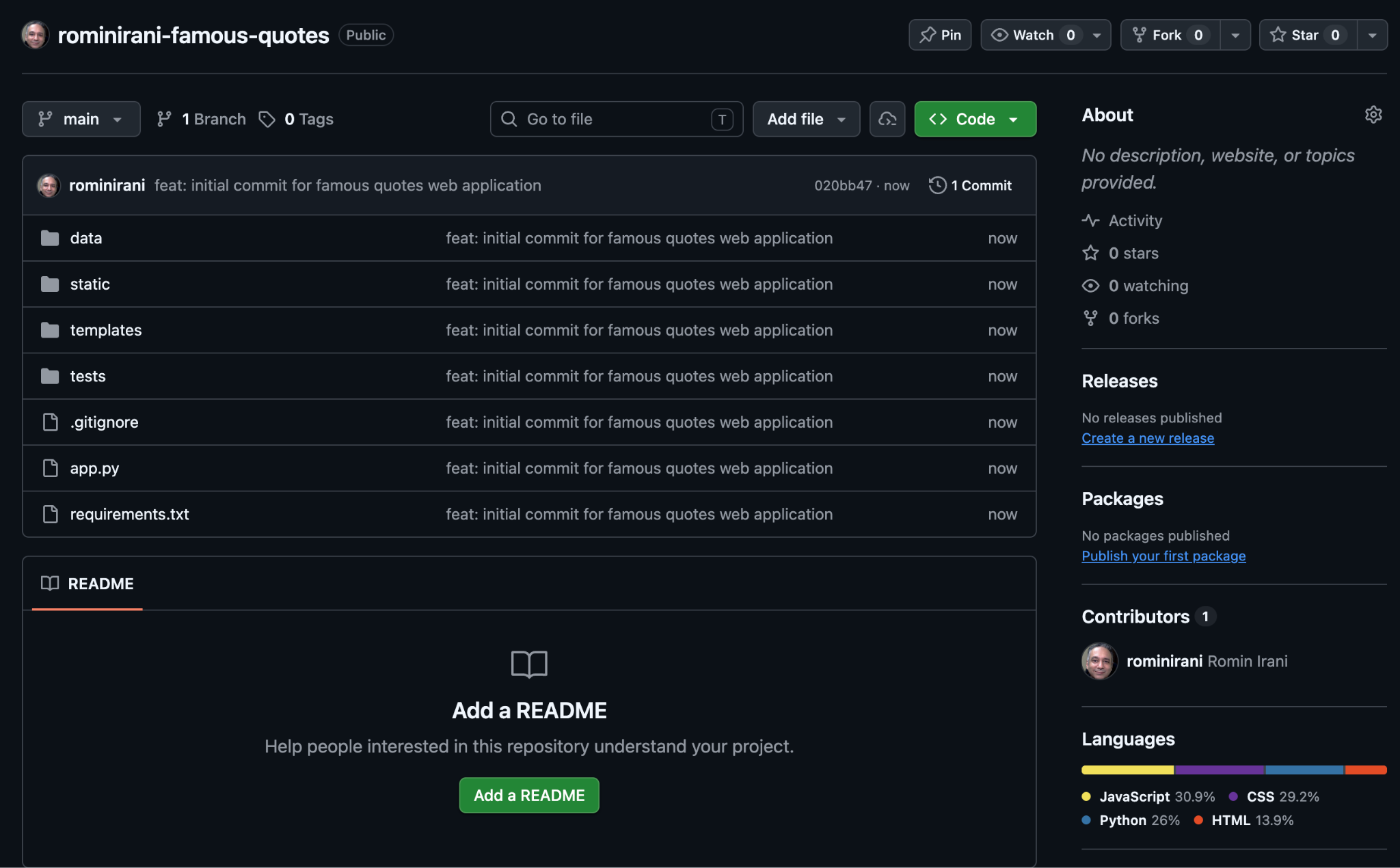Click the green Add a README button
Viewport: 1400px width, 868px height.
pos(529,795)
